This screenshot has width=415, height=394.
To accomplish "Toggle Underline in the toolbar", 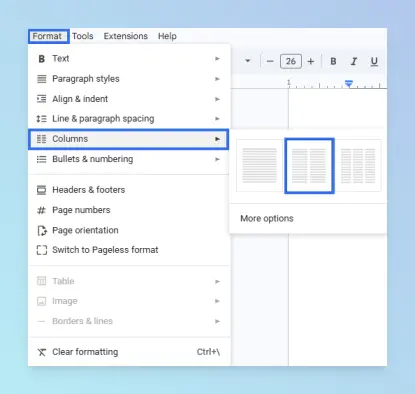I will point(374,61).
